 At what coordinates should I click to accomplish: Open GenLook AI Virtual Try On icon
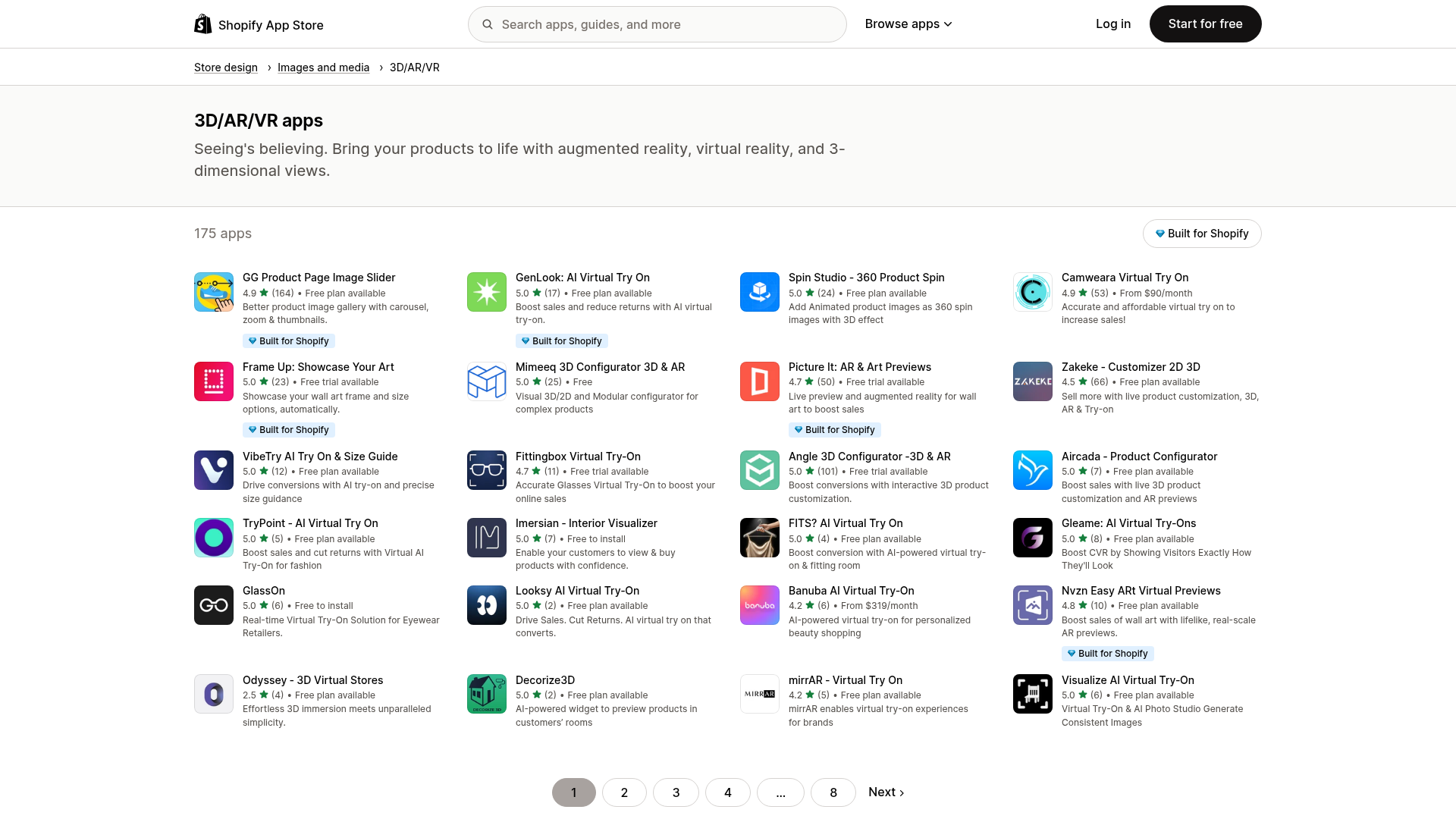487,292
